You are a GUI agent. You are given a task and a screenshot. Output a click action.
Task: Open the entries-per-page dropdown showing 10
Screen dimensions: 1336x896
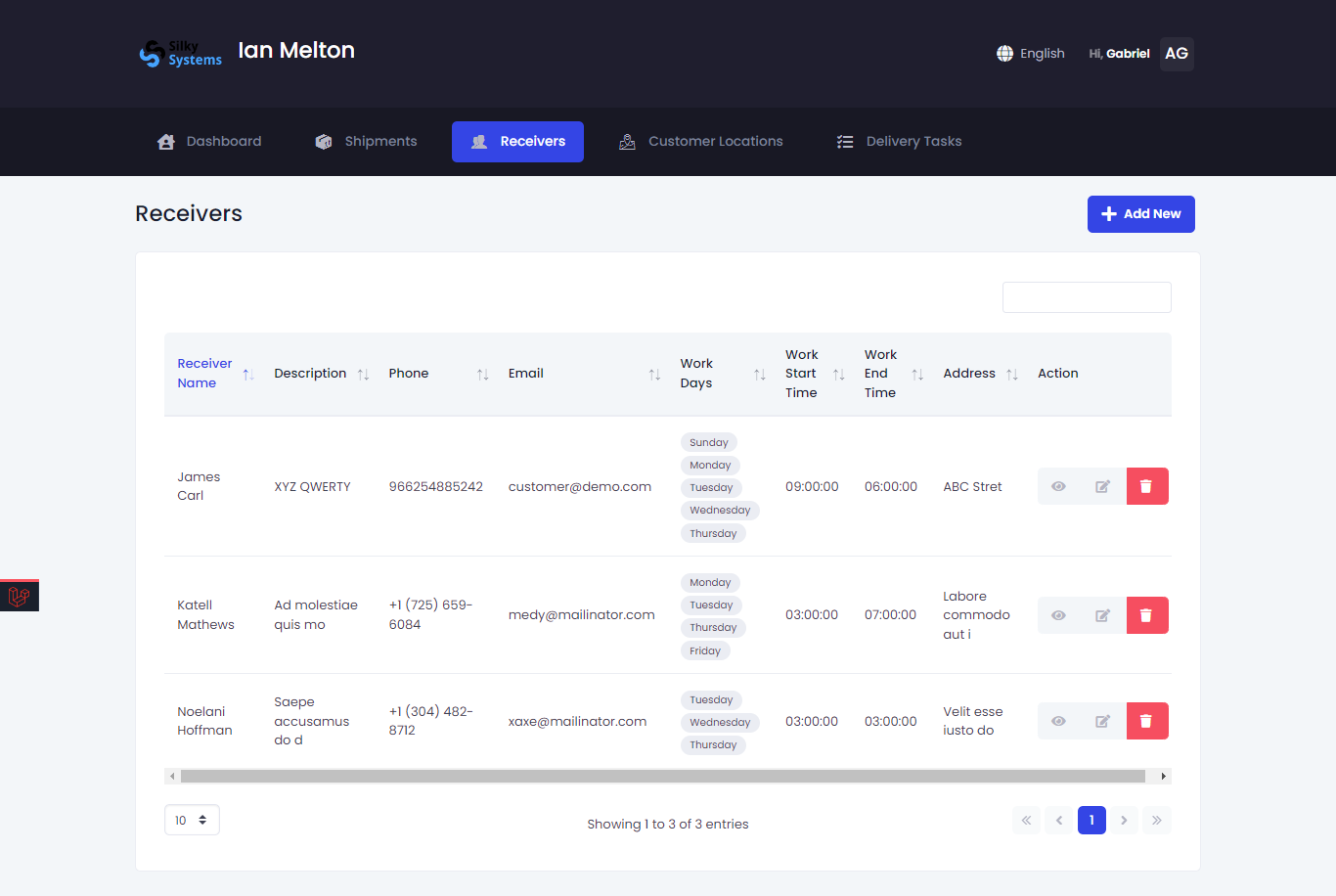point(192,820)
